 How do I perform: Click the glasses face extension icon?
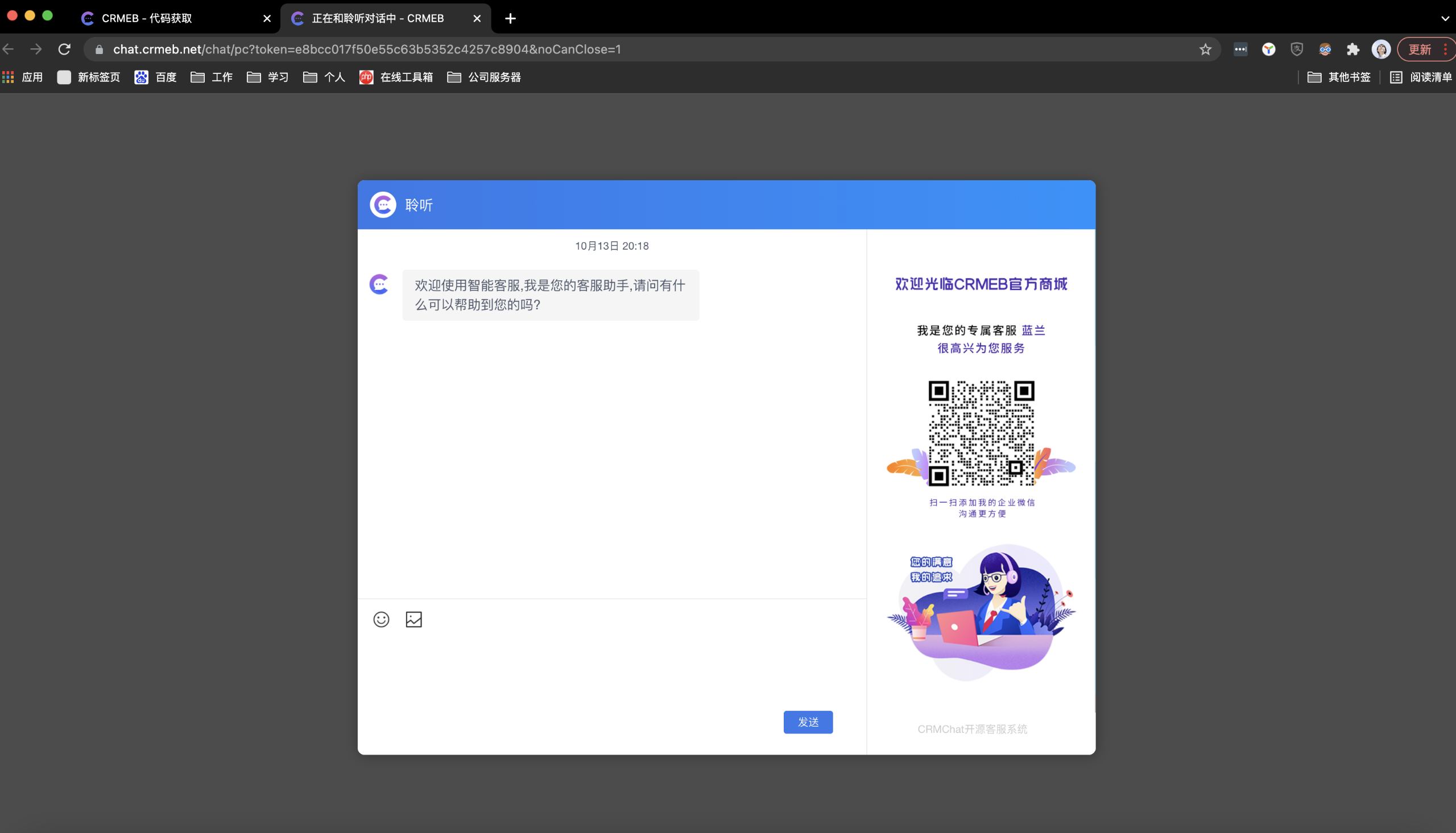(x=1325, y=49)
